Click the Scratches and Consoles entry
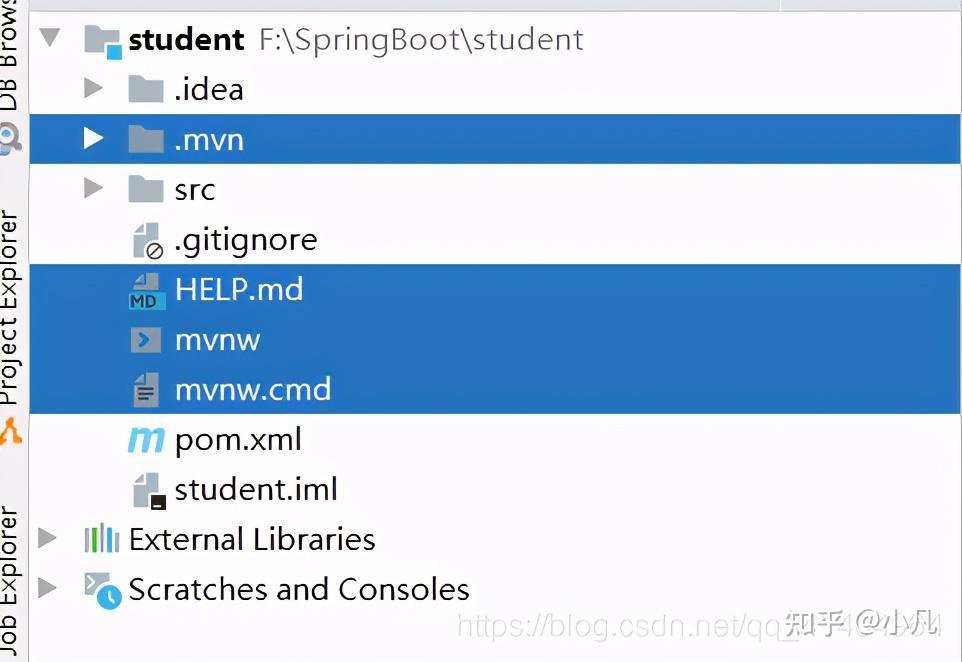962x662 pixels. pyautogui.click(x=299, y=589)
